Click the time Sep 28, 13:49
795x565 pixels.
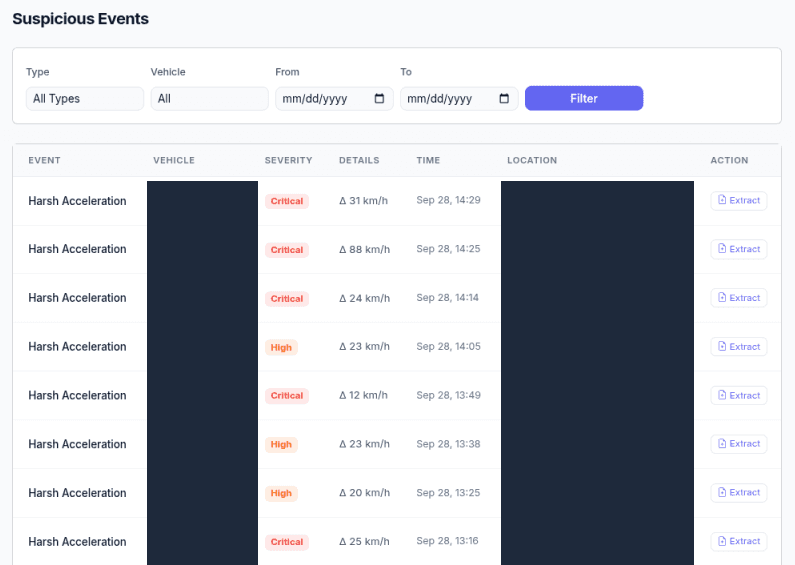tap(448, 395)
